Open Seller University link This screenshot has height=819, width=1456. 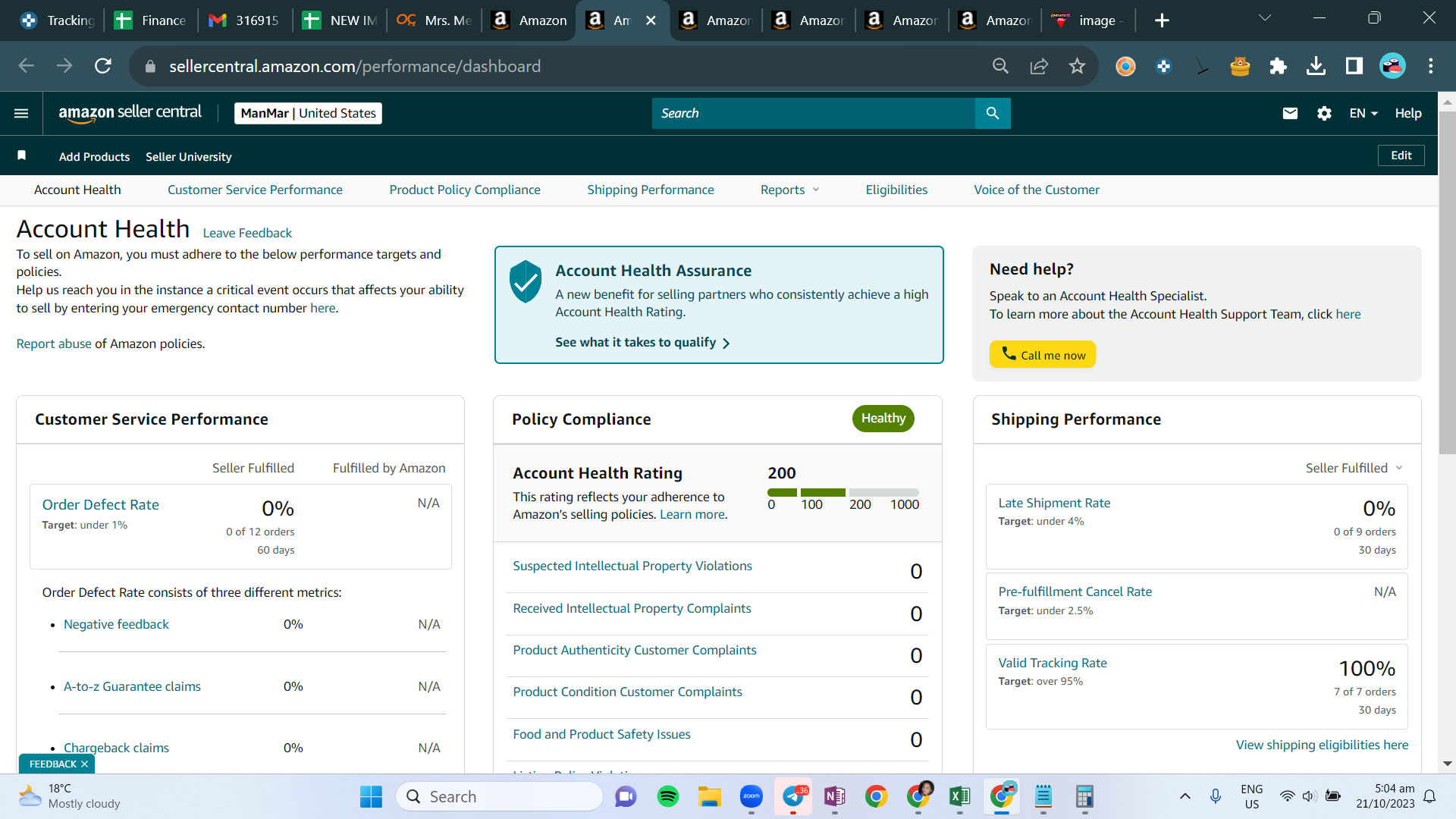tap(188, 156)
